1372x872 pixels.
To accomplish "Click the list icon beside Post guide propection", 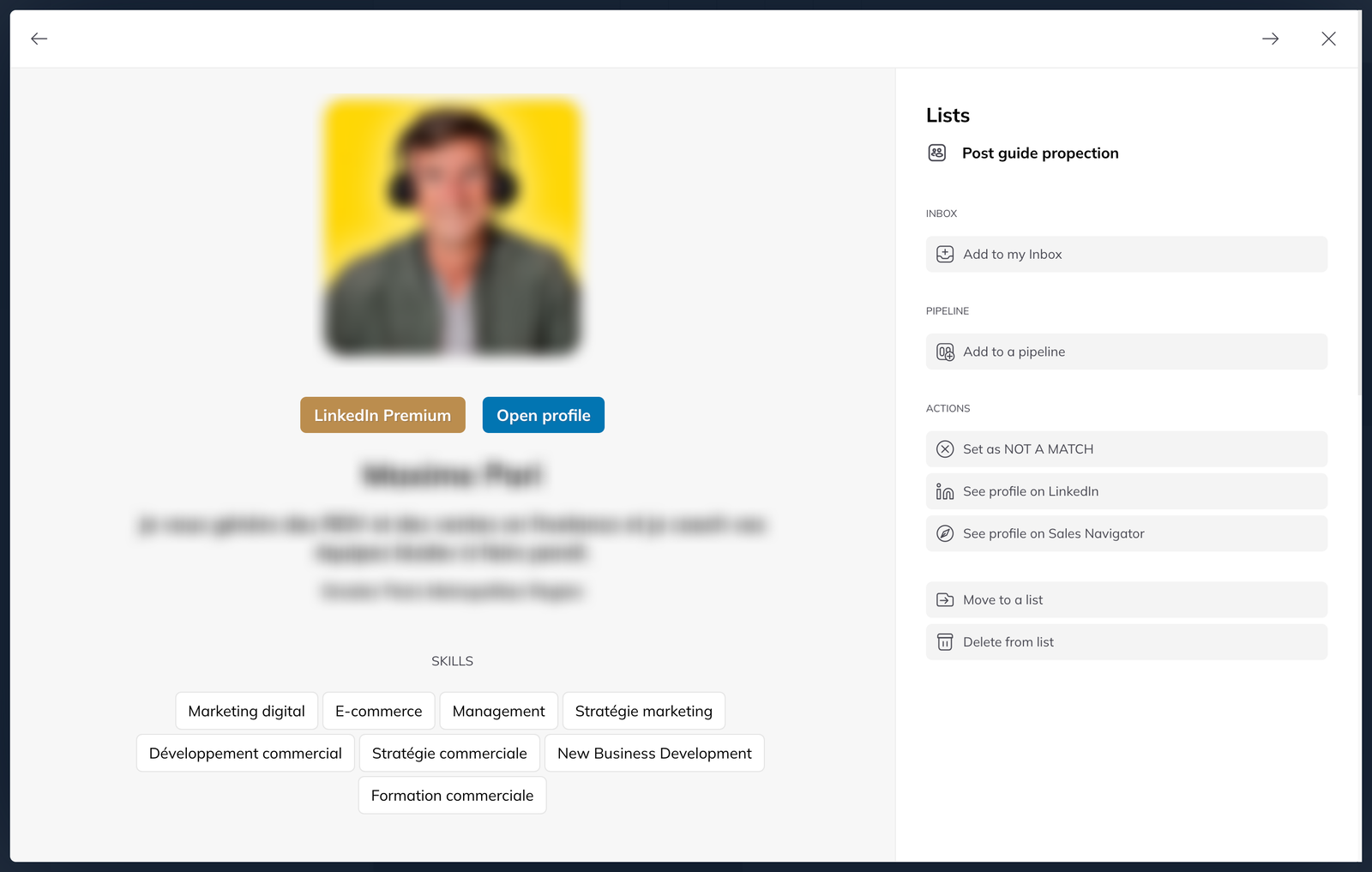I will 937,153.
